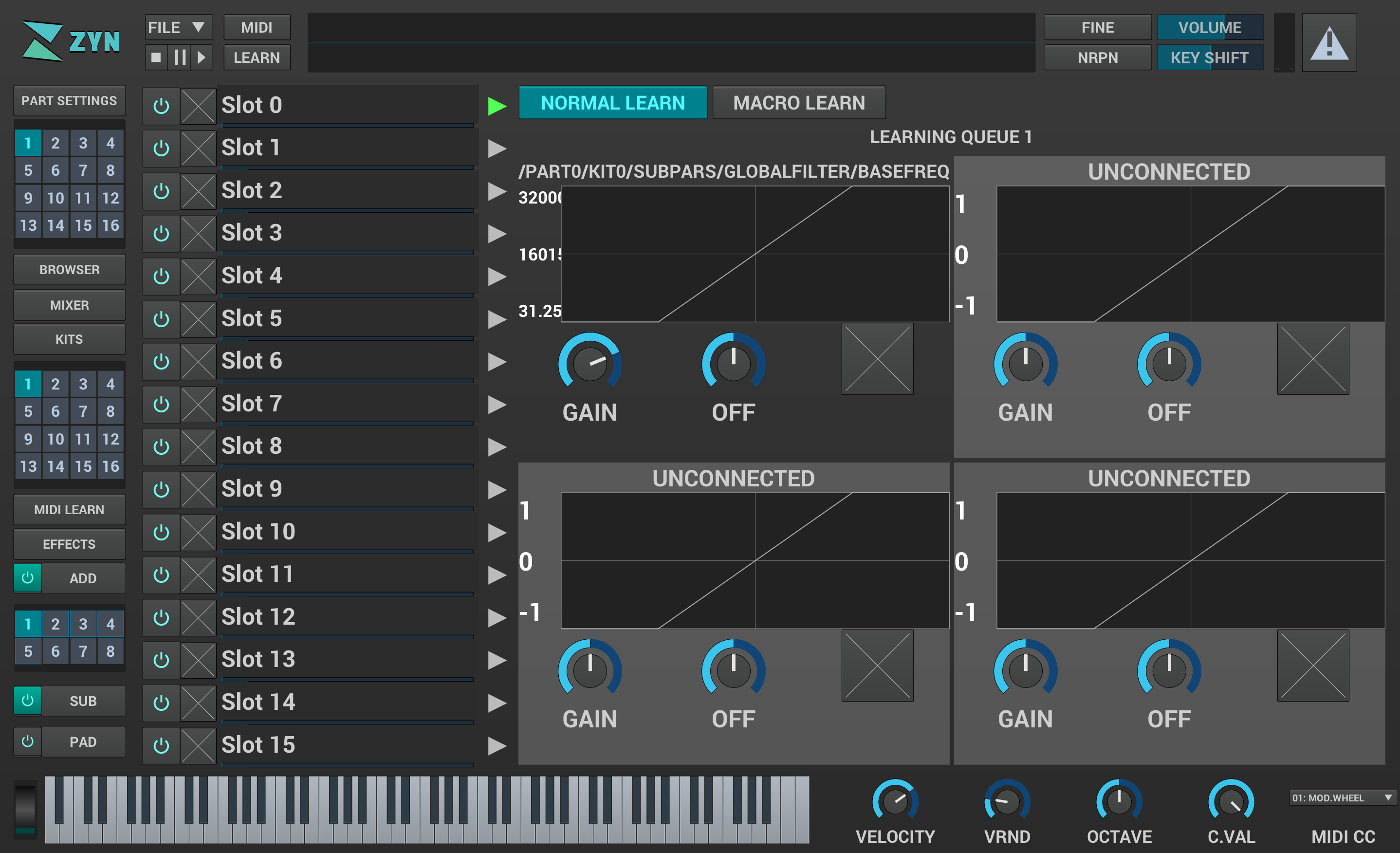1400x853 pixels.
Task: Click the stop playback button
Action: (156, 57)
